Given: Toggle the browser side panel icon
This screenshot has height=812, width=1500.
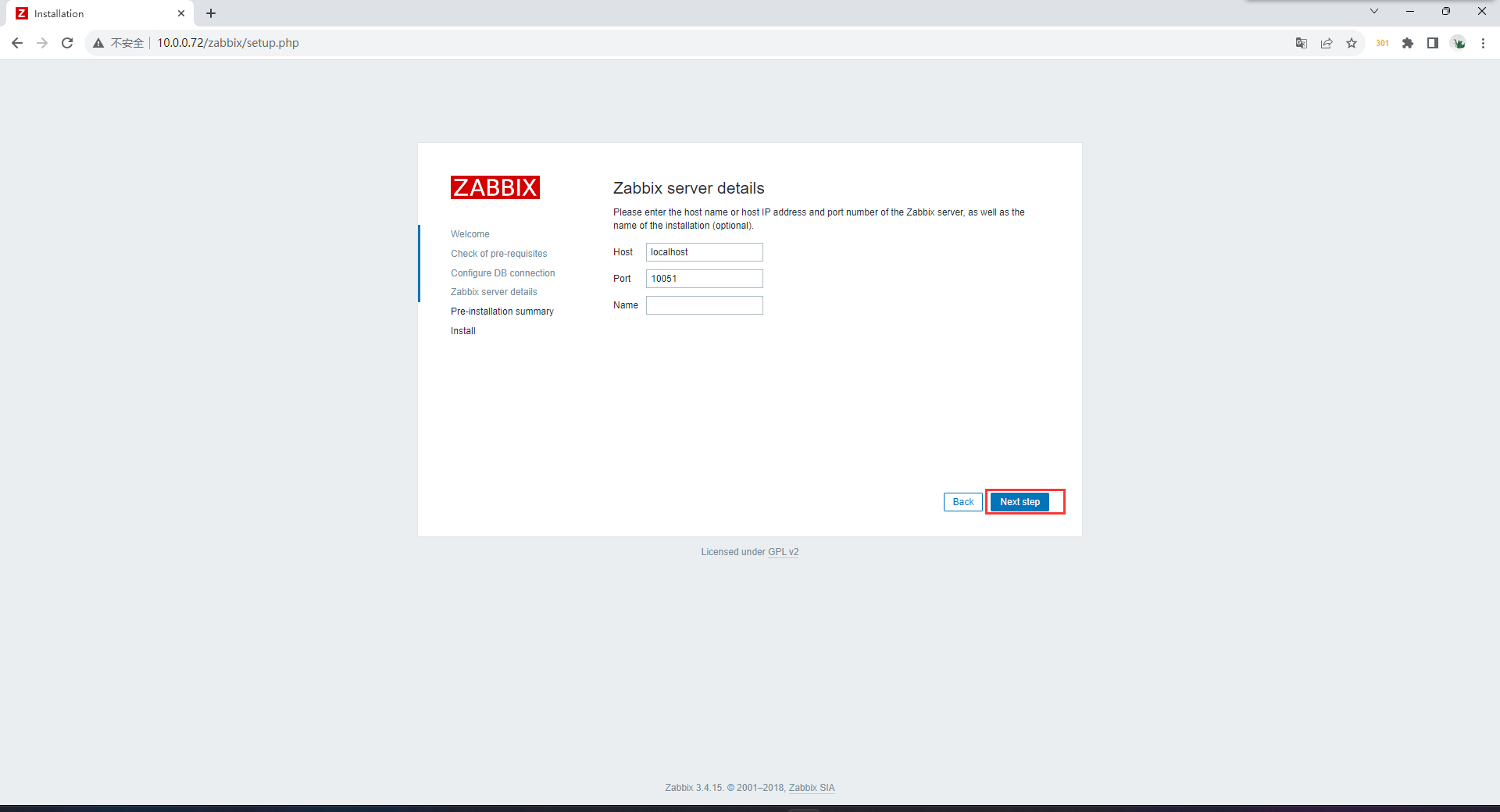Looking at the screenshot, I should 1433,43.
